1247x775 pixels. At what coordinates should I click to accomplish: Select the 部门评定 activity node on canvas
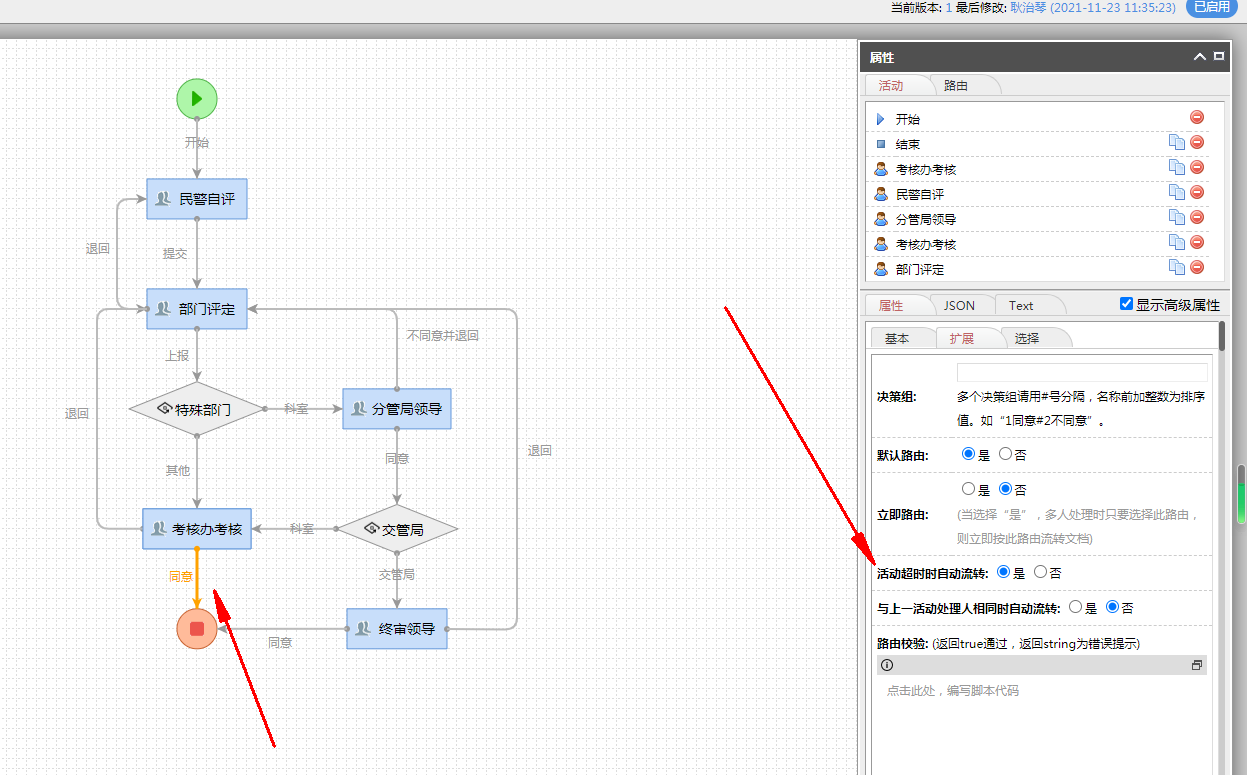tap(197, 309)
